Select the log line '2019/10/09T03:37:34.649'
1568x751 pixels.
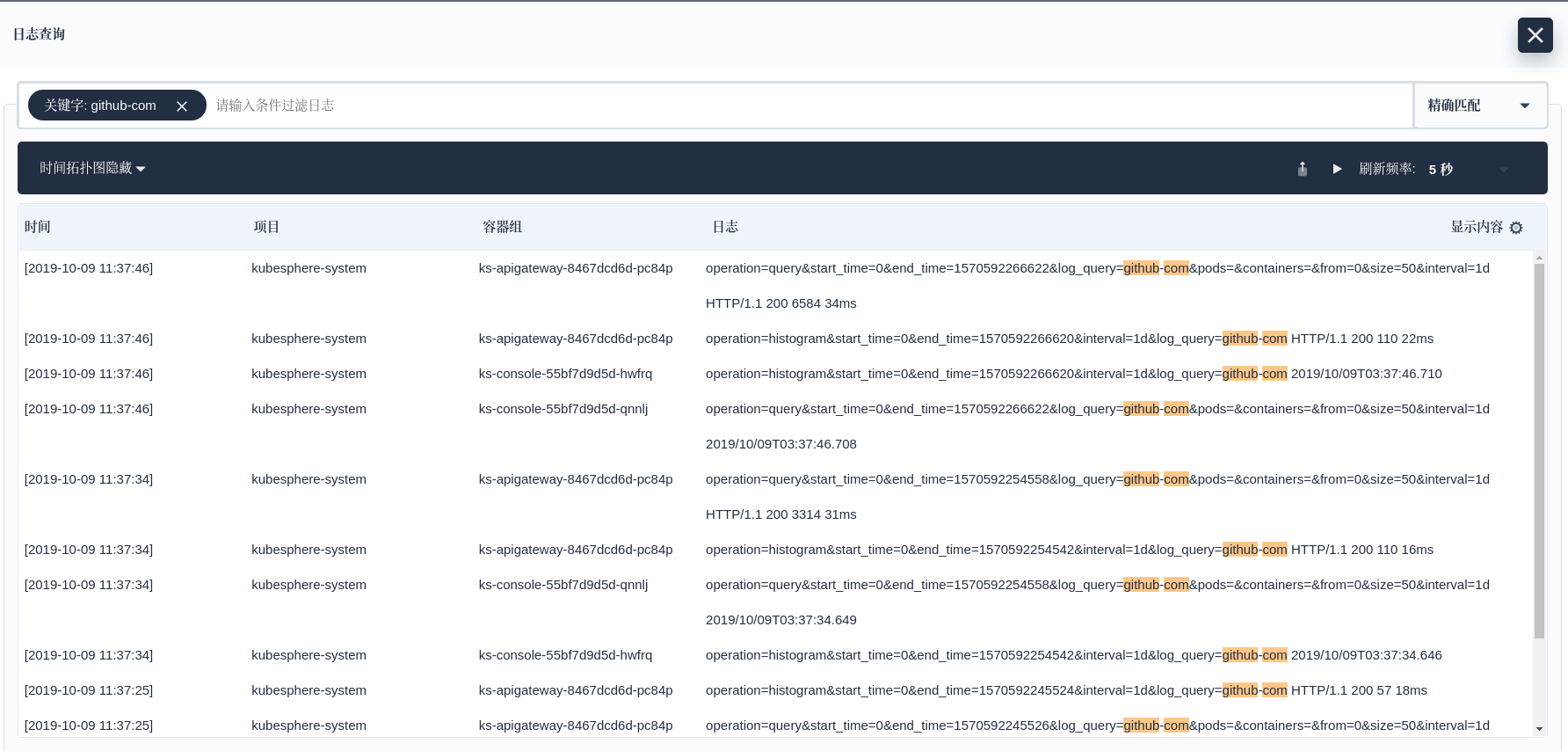click(780, 620)
